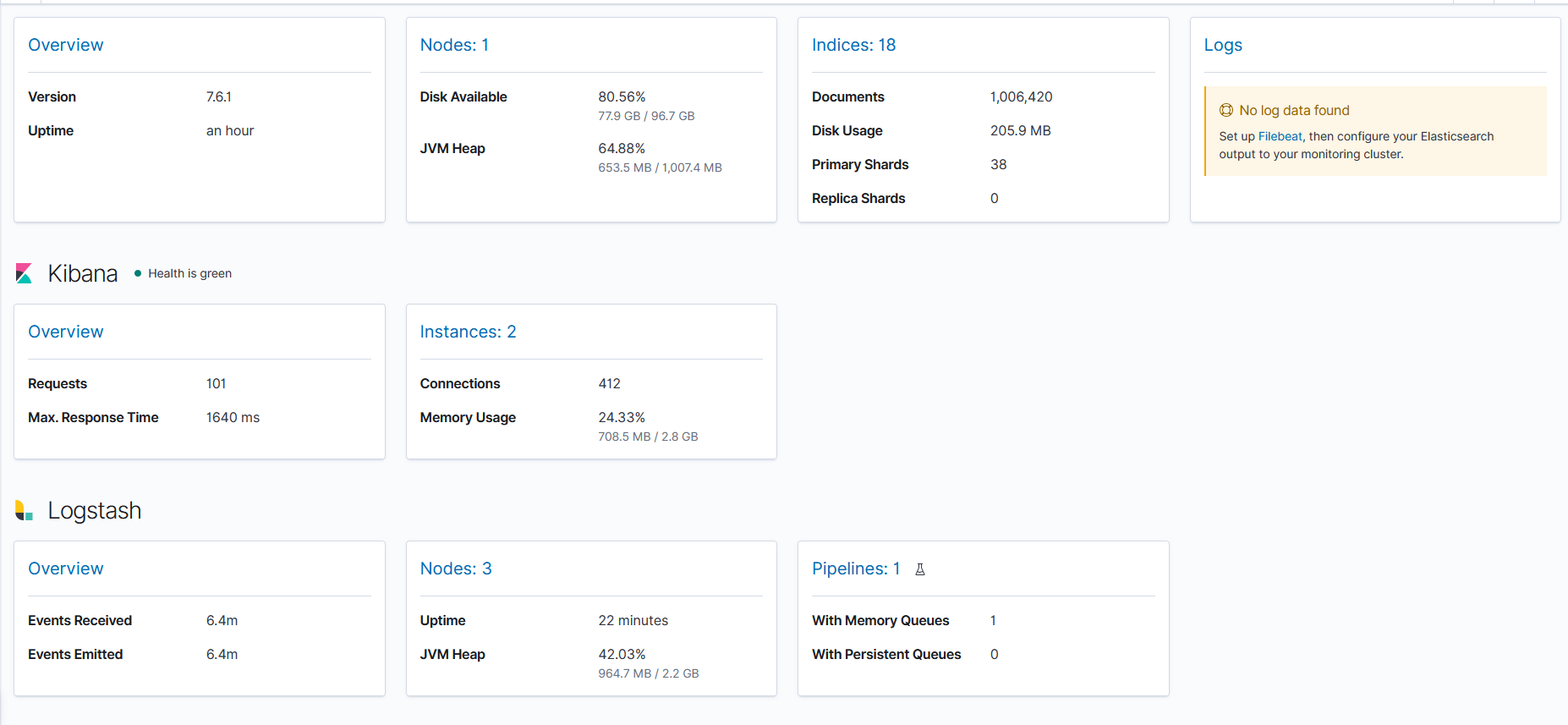Click the With Memory Queues label
The width and height of the screenshot is (1568, 725).
[x=880, y=620]
